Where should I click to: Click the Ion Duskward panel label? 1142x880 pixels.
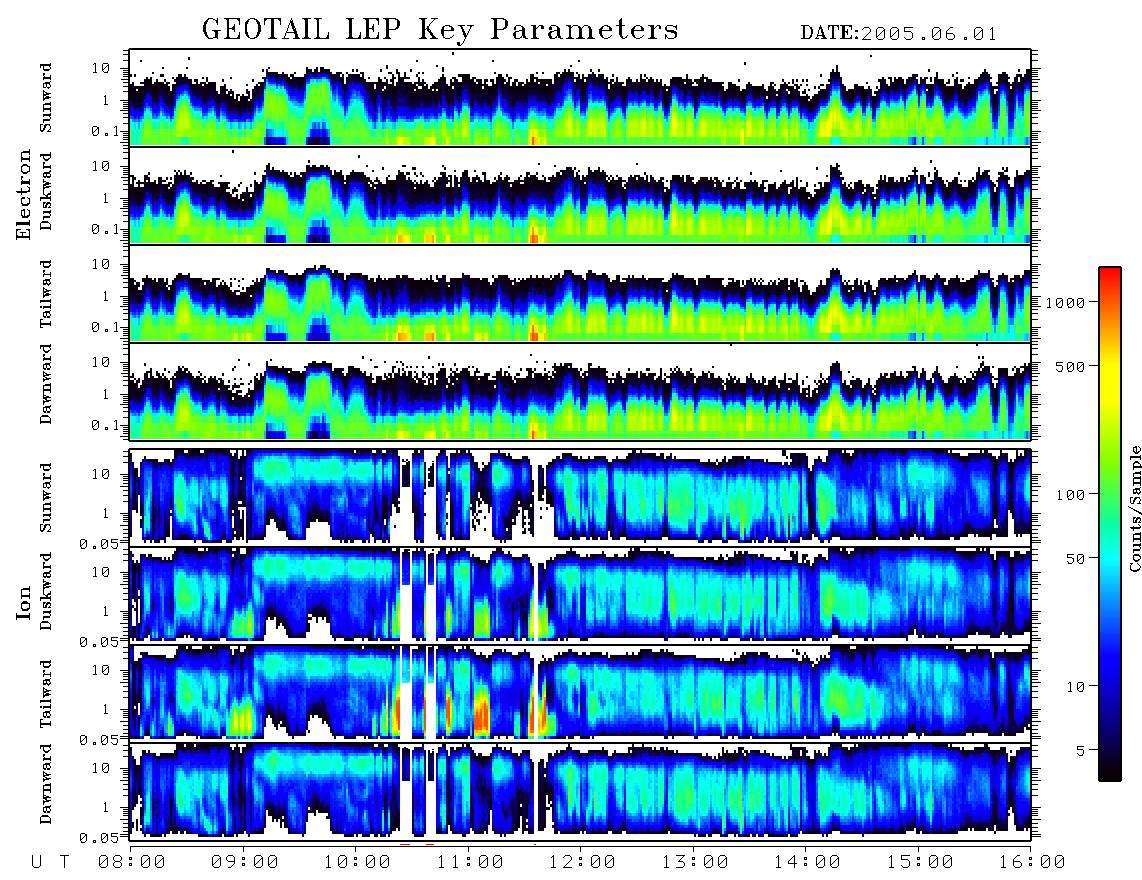pyautogui.click(x=46, y=591)
